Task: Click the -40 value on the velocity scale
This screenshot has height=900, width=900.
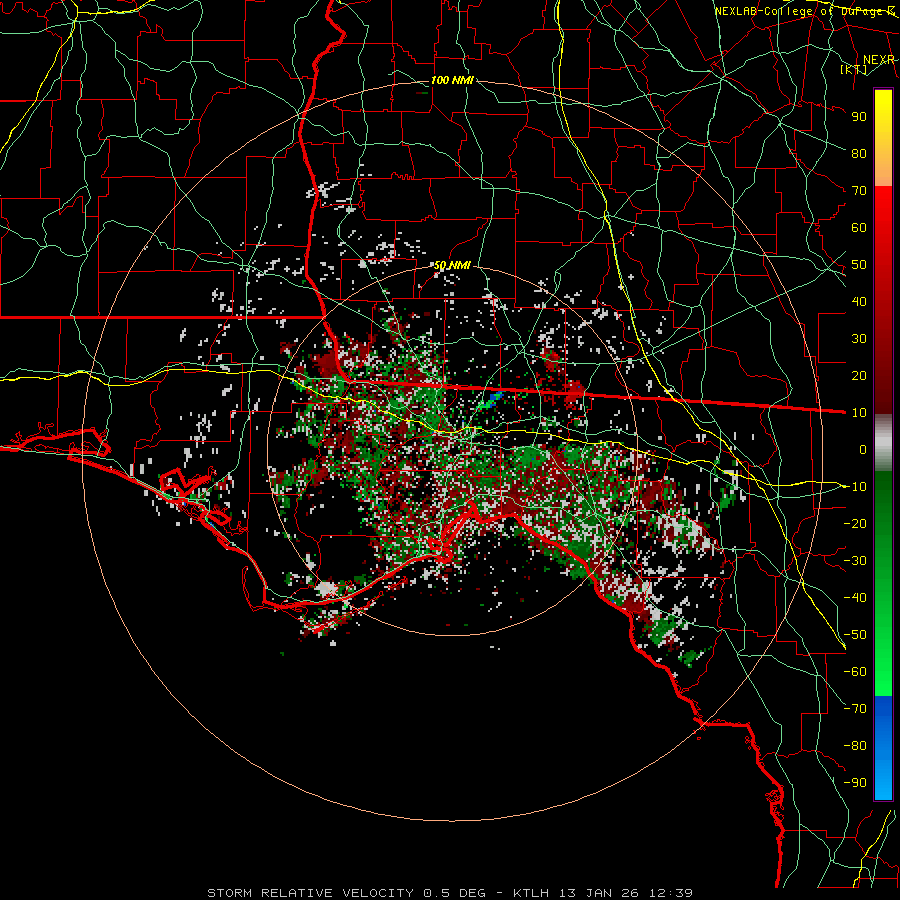Action: (855, 598)
